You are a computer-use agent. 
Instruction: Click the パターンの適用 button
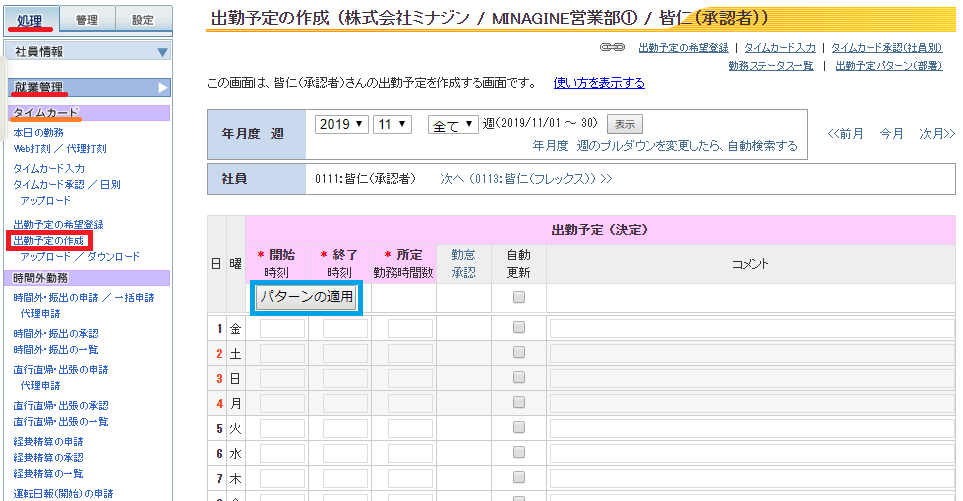tap(306, 297)
